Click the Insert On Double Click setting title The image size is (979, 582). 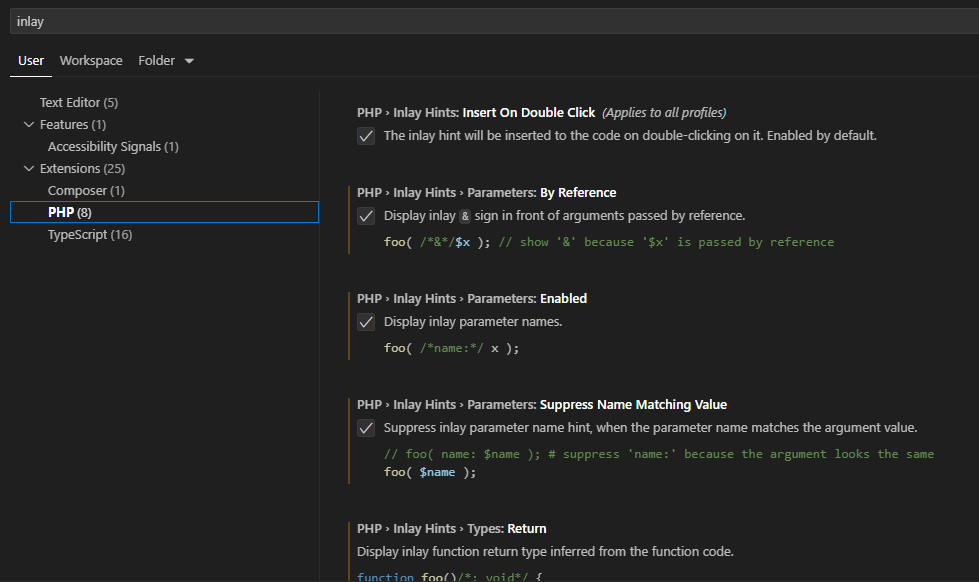click(x=476, y=113)
